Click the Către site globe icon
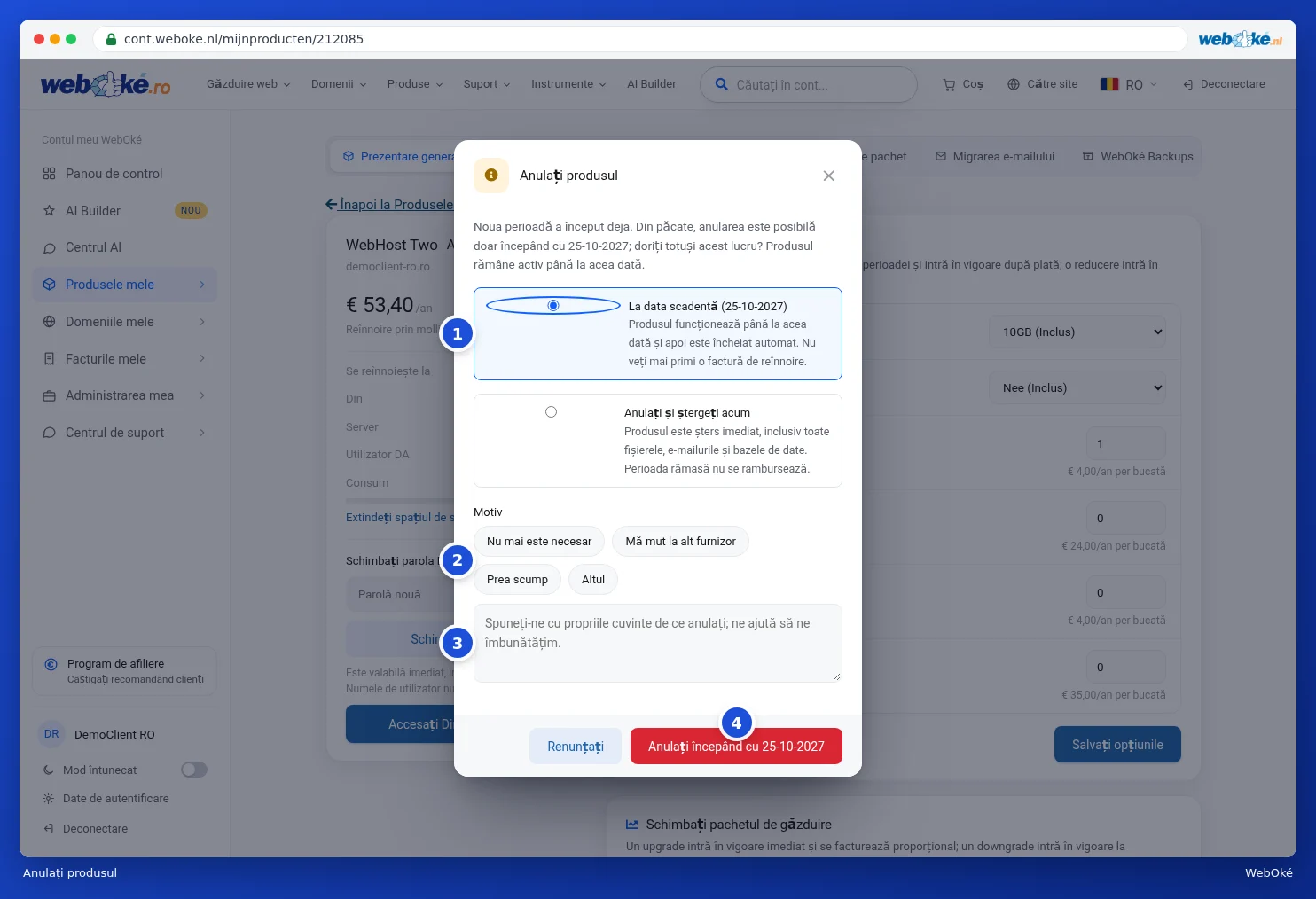Image resolution: width=1316 pixels, height=899 pixels. coord(1014,84)
